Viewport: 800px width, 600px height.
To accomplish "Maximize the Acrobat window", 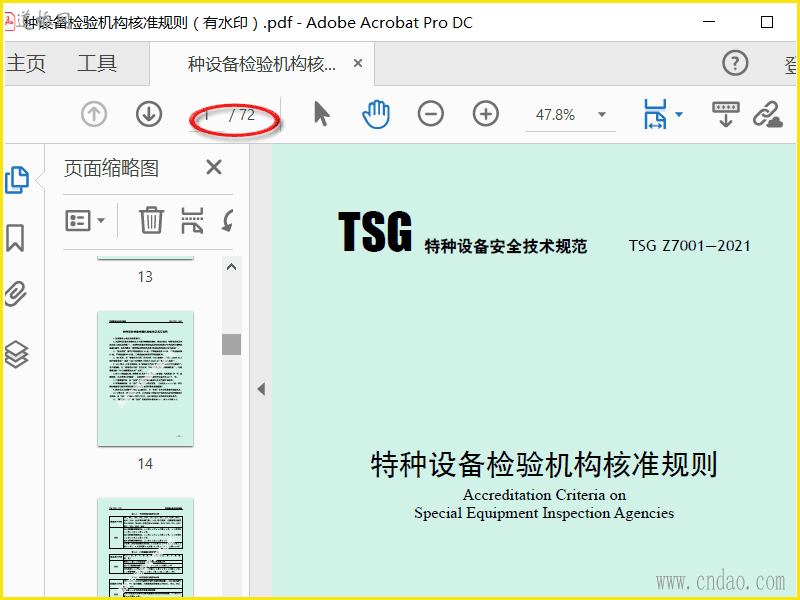I will tap(767, 22).
